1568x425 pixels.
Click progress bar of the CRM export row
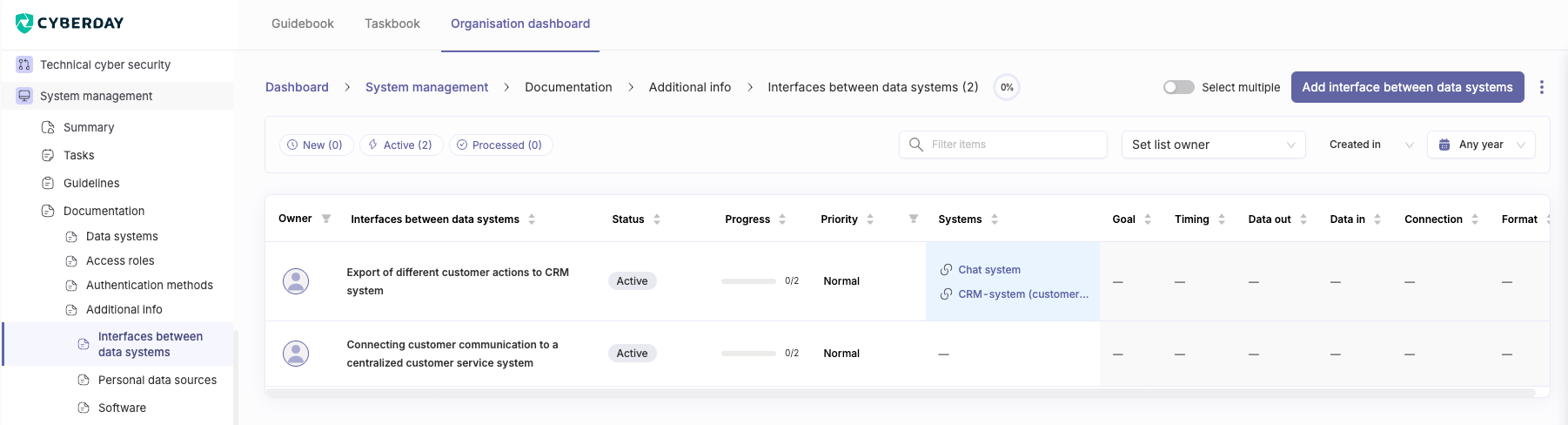coord(748,281)
